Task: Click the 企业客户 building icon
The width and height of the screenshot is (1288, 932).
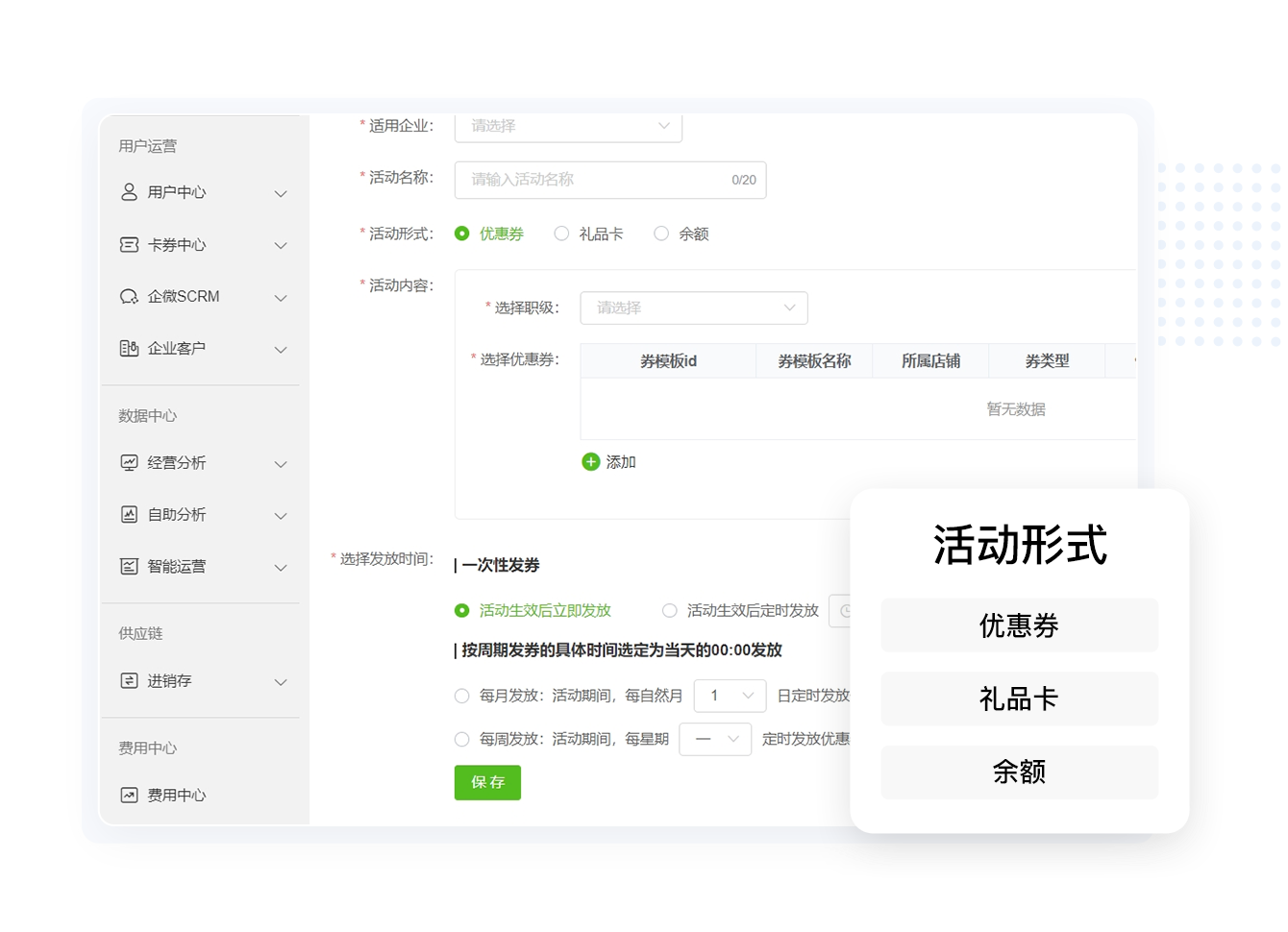Action: click(129, 349)
